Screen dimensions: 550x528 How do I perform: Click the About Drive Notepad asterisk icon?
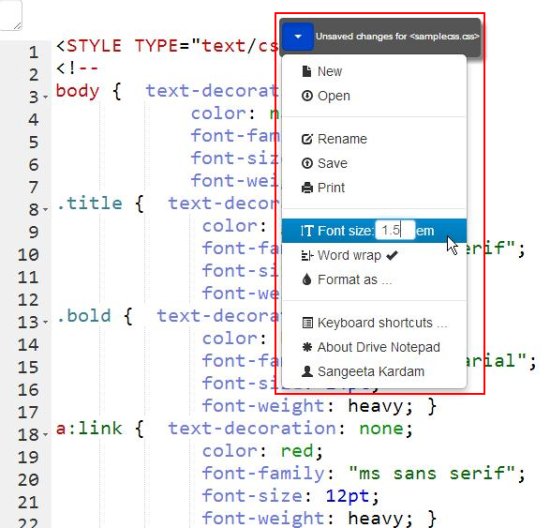tap(307, 347)
